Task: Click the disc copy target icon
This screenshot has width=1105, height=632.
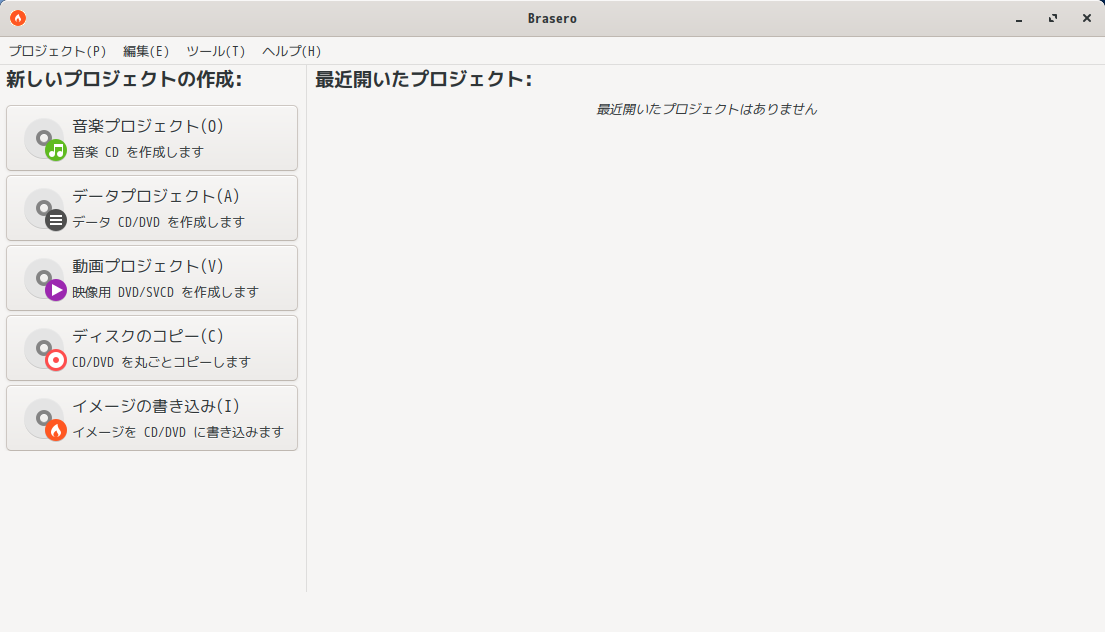Action: pyautogui.click(x=45, y=349)
